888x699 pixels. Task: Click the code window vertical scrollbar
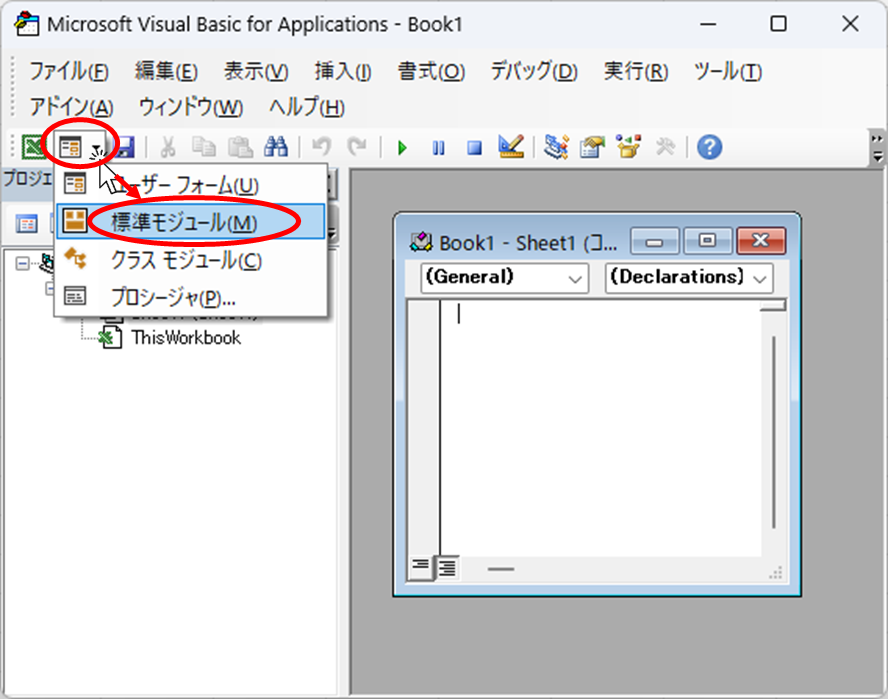pos(774,432)
